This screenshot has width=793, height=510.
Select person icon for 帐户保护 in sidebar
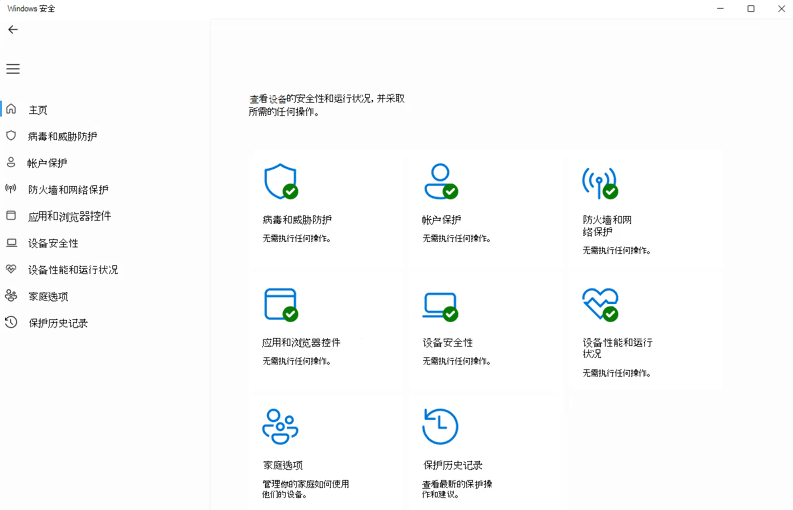11,162
